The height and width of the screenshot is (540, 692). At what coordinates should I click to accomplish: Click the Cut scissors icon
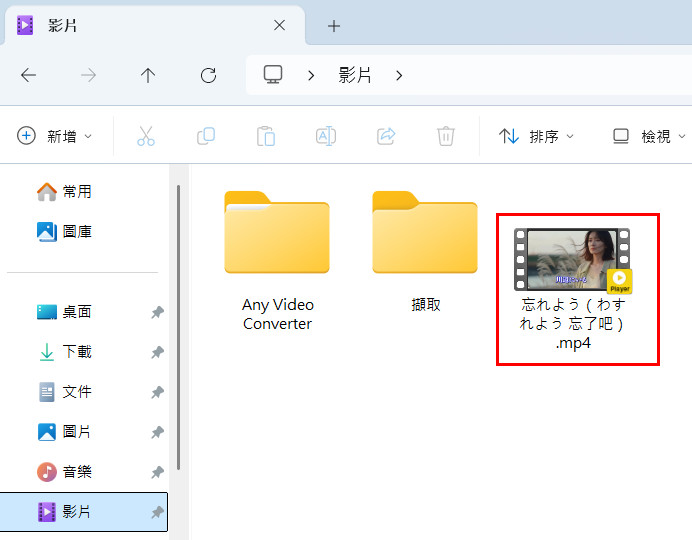146,136
